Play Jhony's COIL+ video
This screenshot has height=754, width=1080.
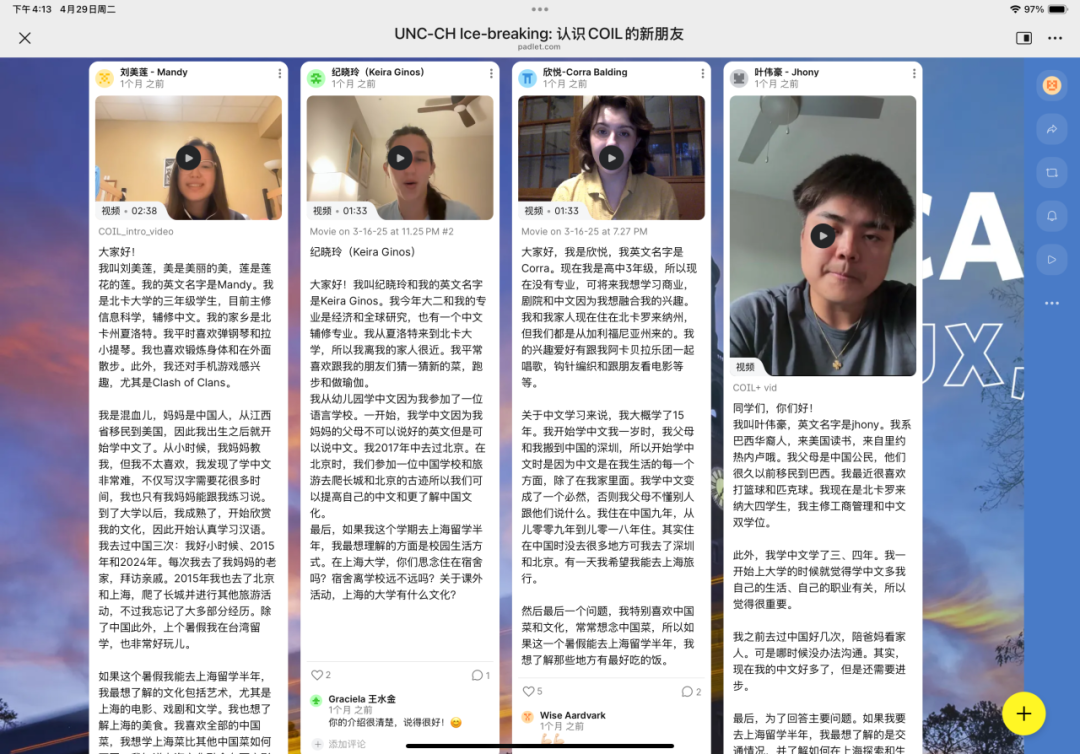click(822, 236)
